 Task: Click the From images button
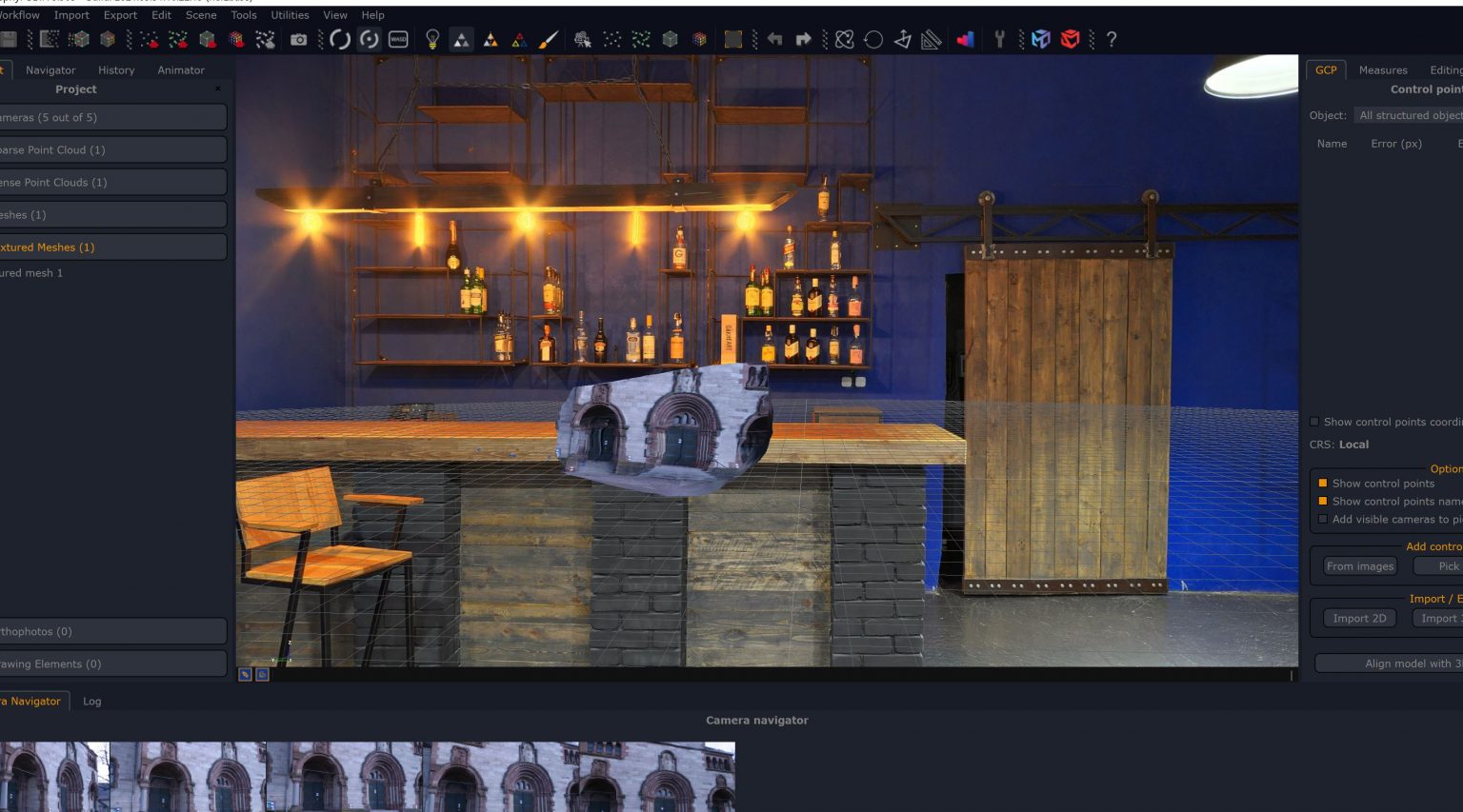click(1359, 565)
